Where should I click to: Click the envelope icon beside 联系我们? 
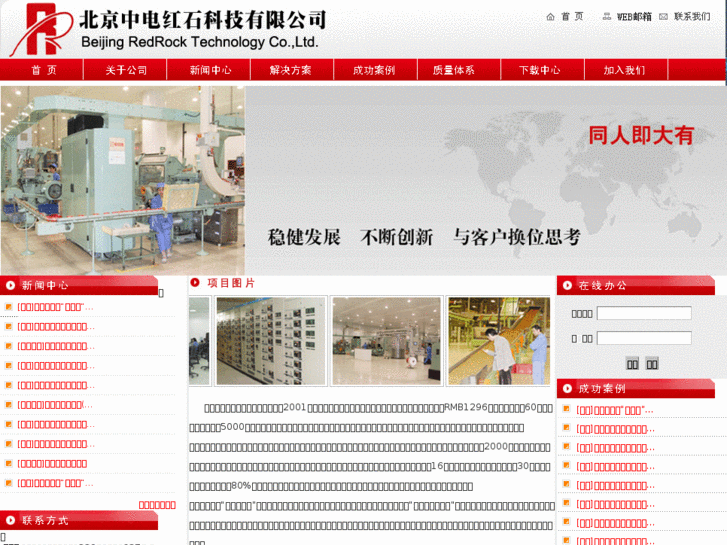click(x=663, y=17)
